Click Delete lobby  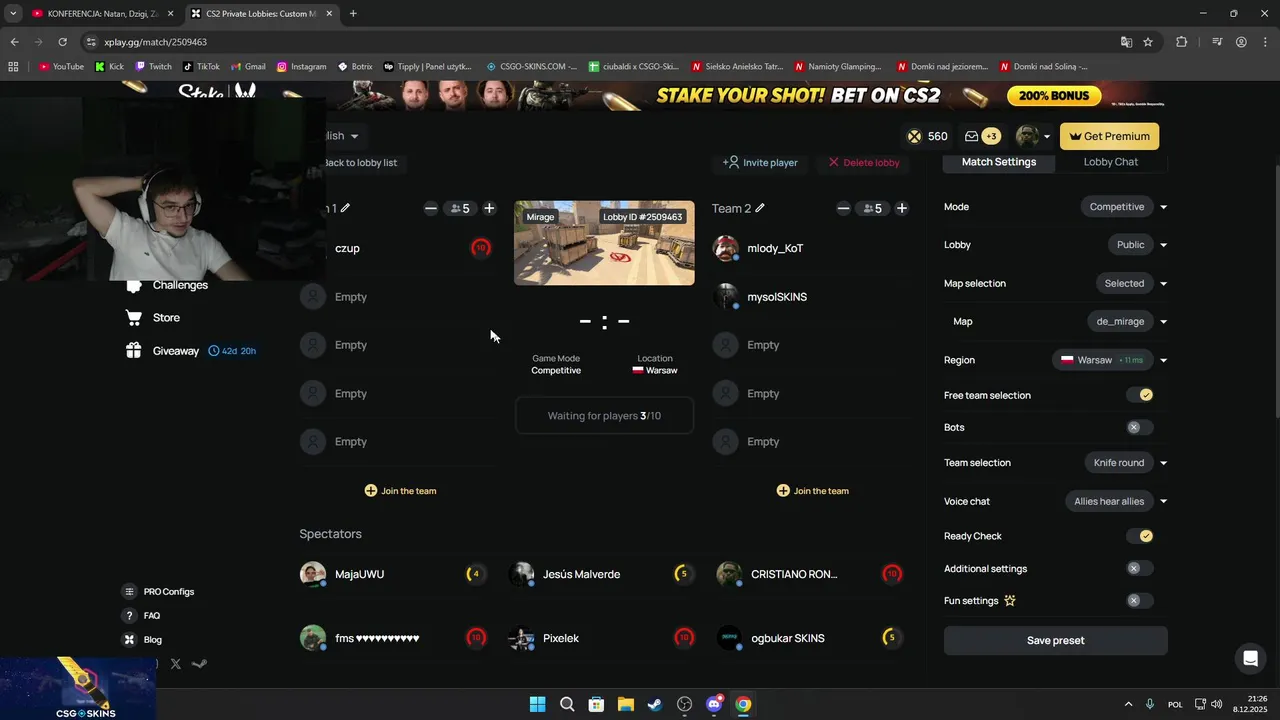pos(864,162)
